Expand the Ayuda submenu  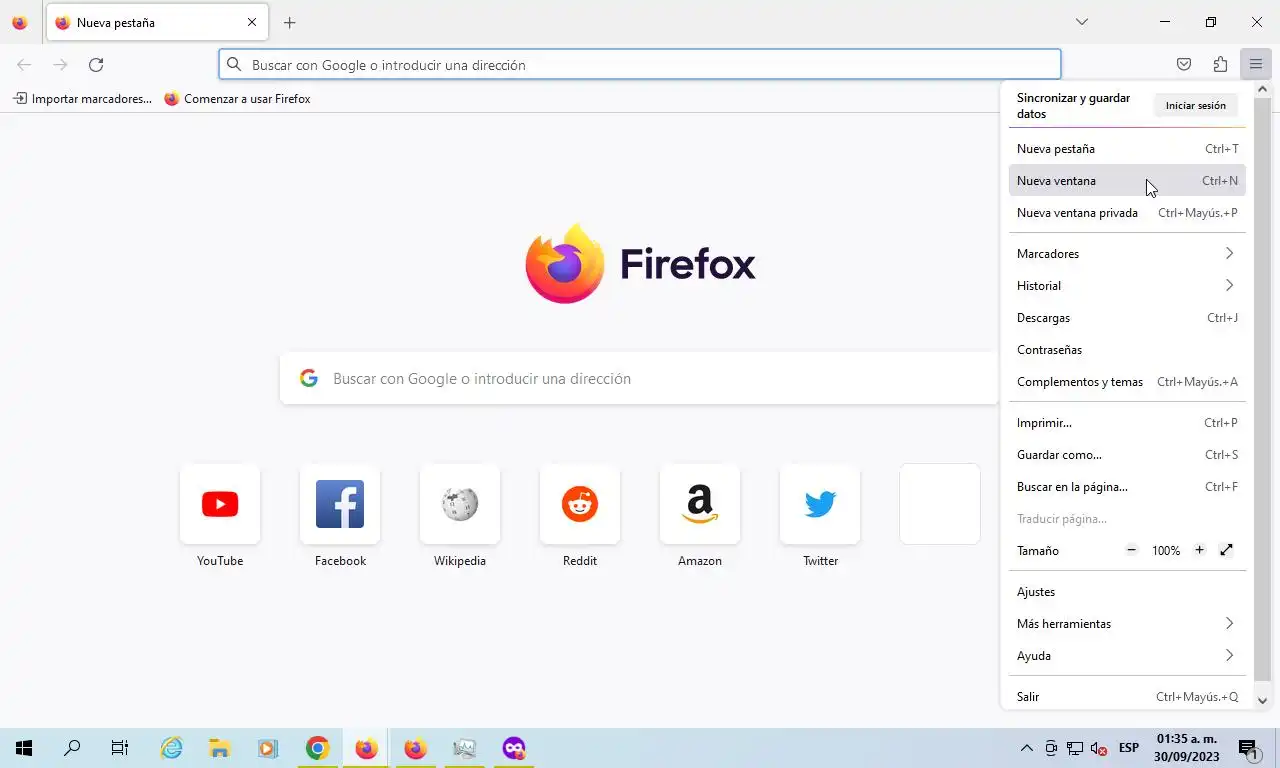[x=1127, y=656]
